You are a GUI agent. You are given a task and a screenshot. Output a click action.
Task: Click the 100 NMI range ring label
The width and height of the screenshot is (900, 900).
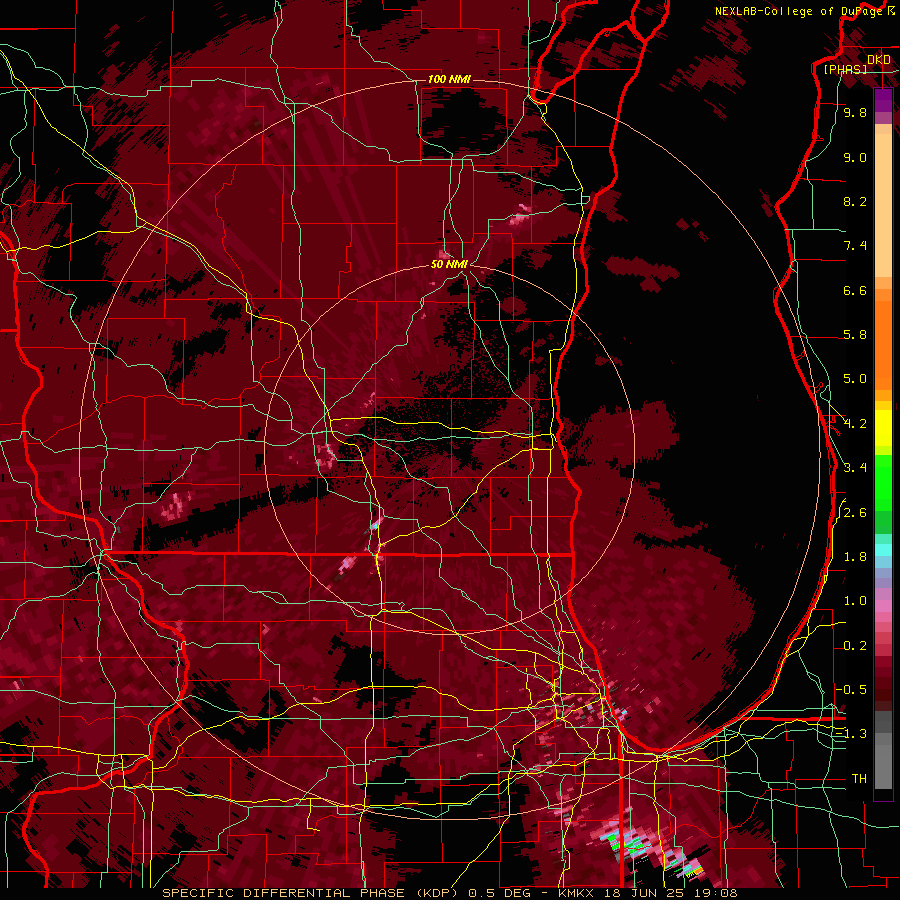449,79
